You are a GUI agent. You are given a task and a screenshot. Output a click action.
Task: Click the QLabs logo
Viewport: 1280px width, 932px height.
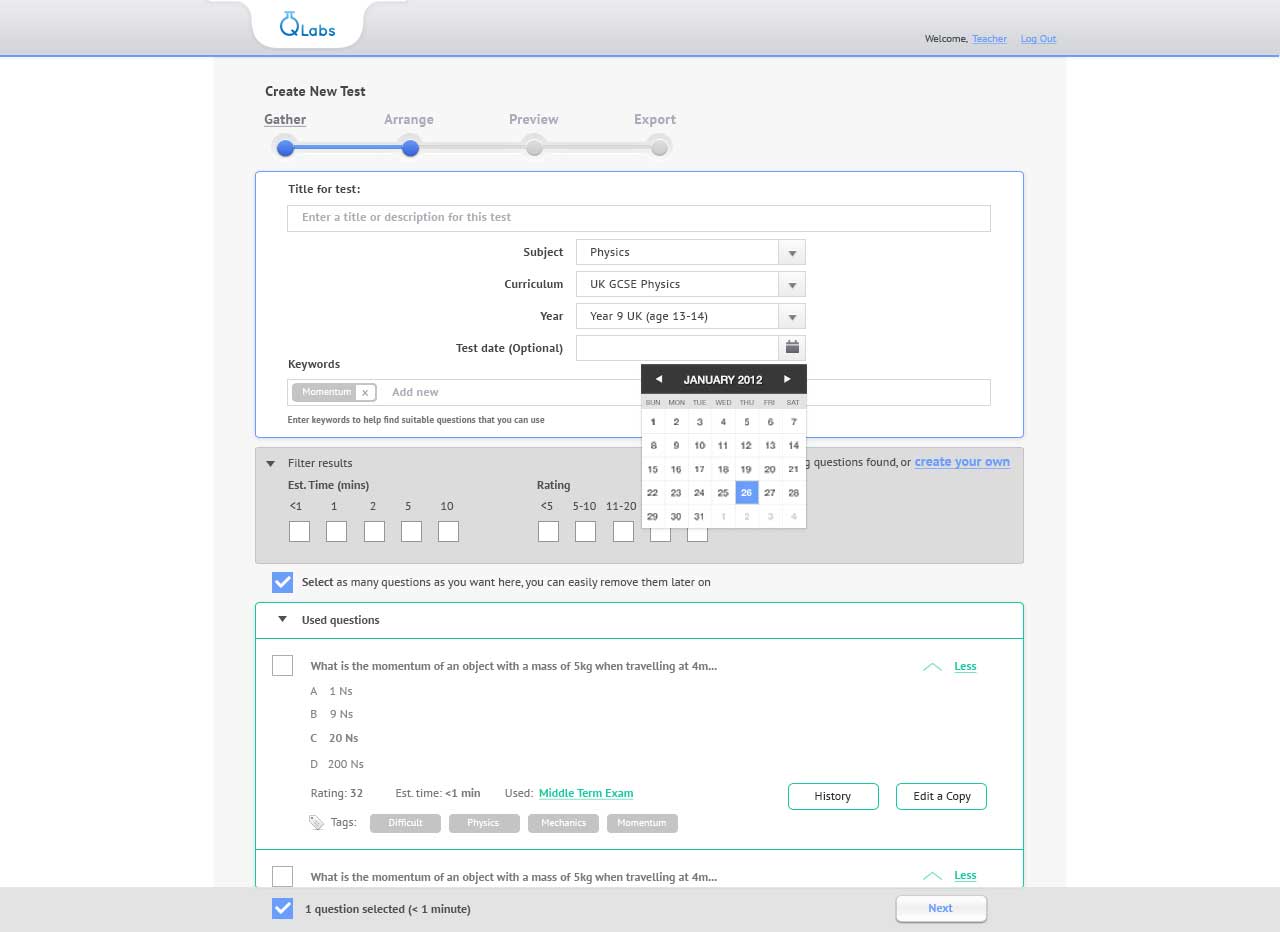coord(307,25)
